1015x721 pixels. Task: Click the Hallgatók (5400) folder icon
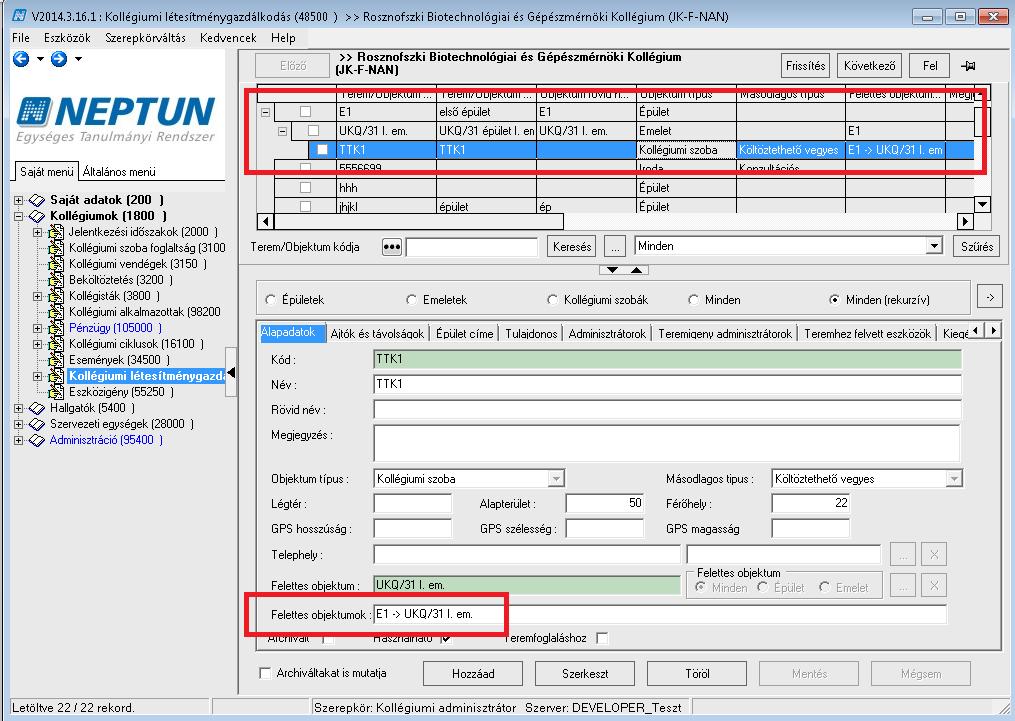click(x=36, y=408)
